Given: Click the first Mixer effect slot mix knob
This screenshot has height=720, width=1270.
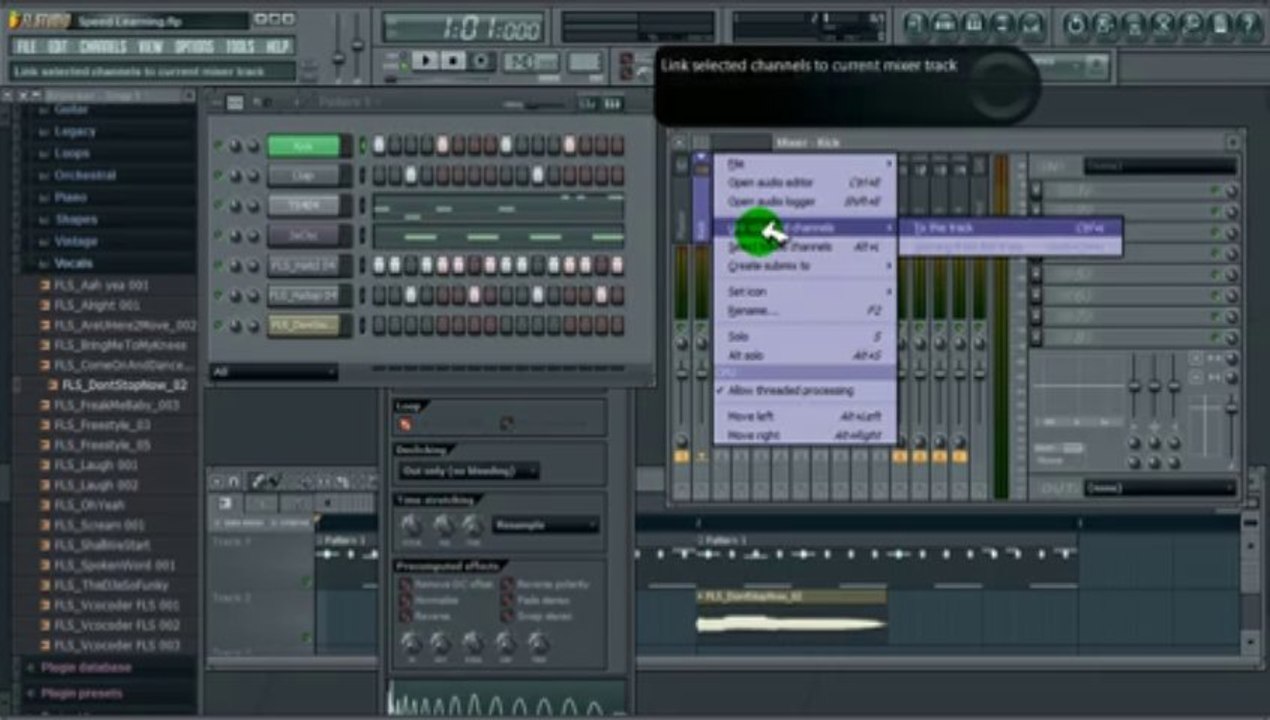Looking at the screenshot, I should click(x=1231, y=190).
